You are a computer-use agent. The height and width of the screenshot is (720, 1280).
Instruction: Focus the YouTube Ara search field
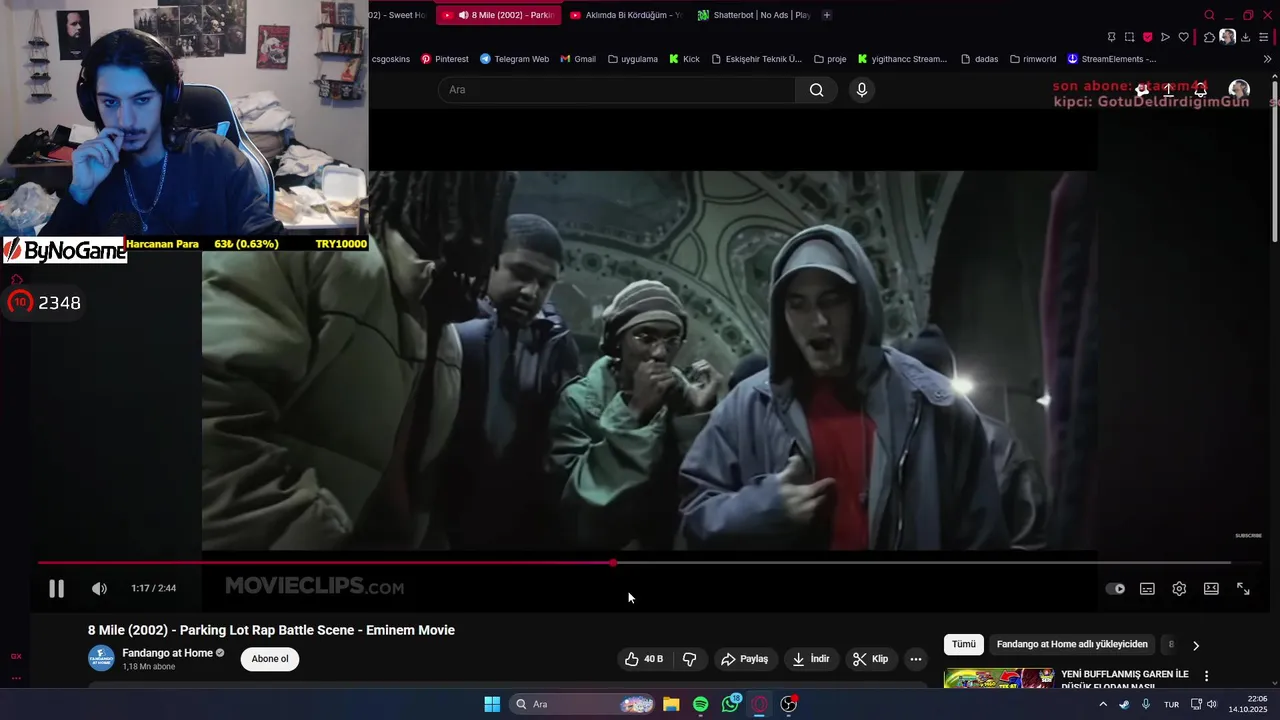[x=616, y=90]
